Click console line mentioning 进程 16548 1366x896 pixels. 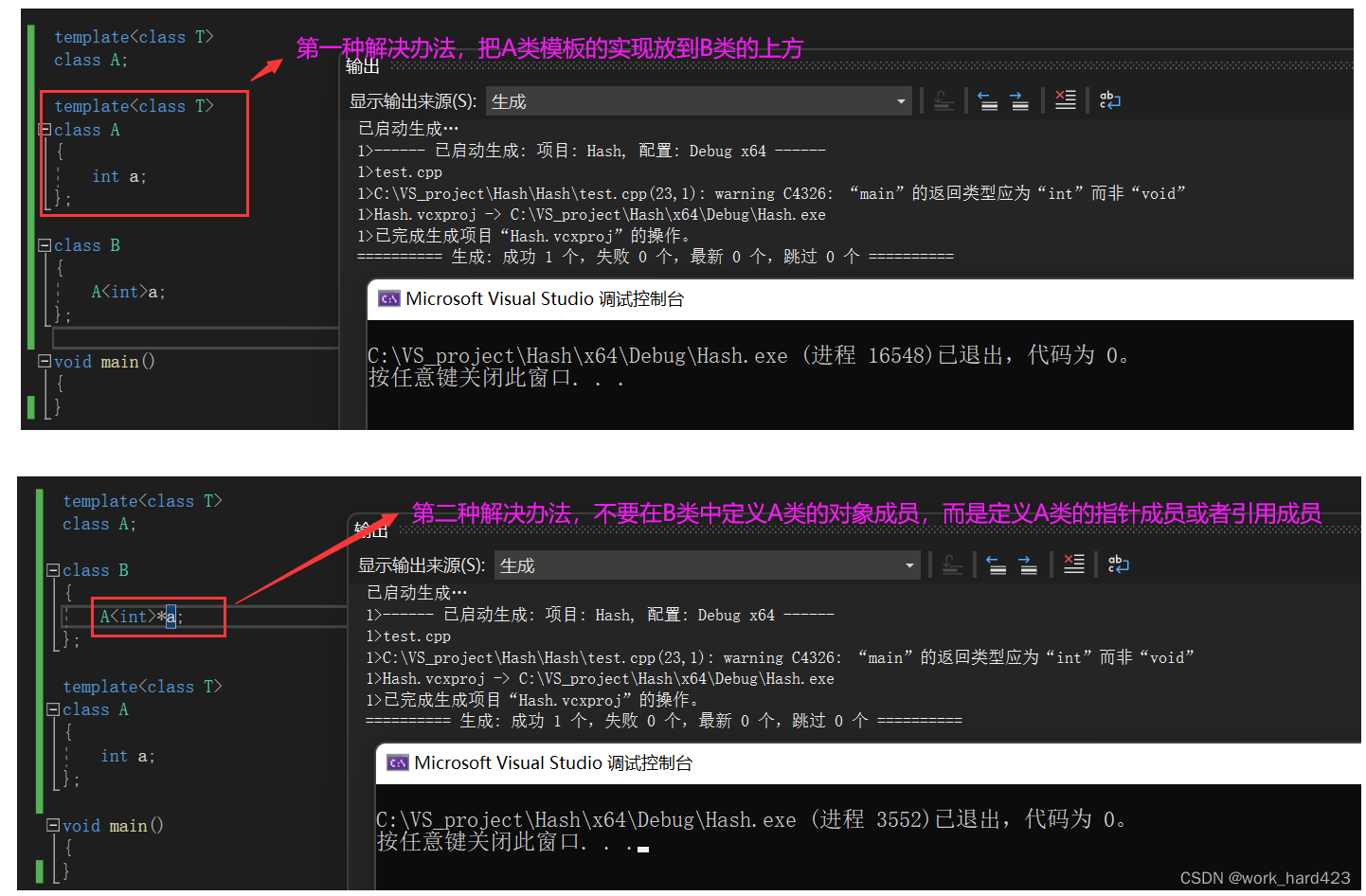click(748, 355)
